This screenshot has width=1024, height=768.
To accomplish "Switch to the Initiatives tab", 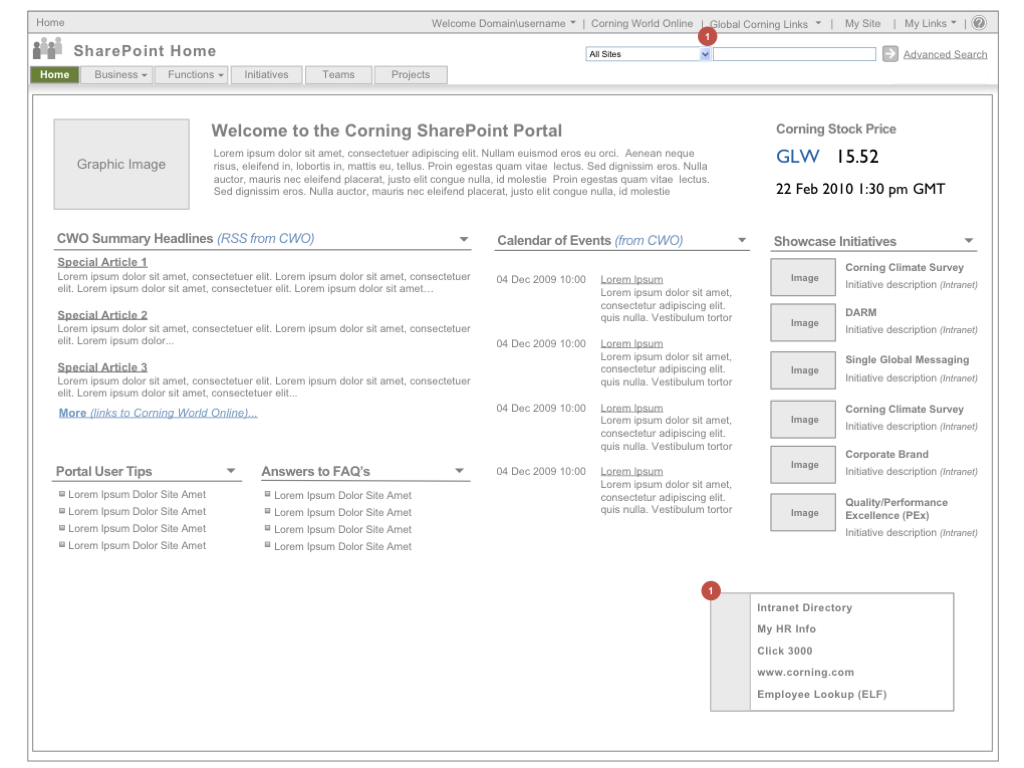I will click(266, 74).
